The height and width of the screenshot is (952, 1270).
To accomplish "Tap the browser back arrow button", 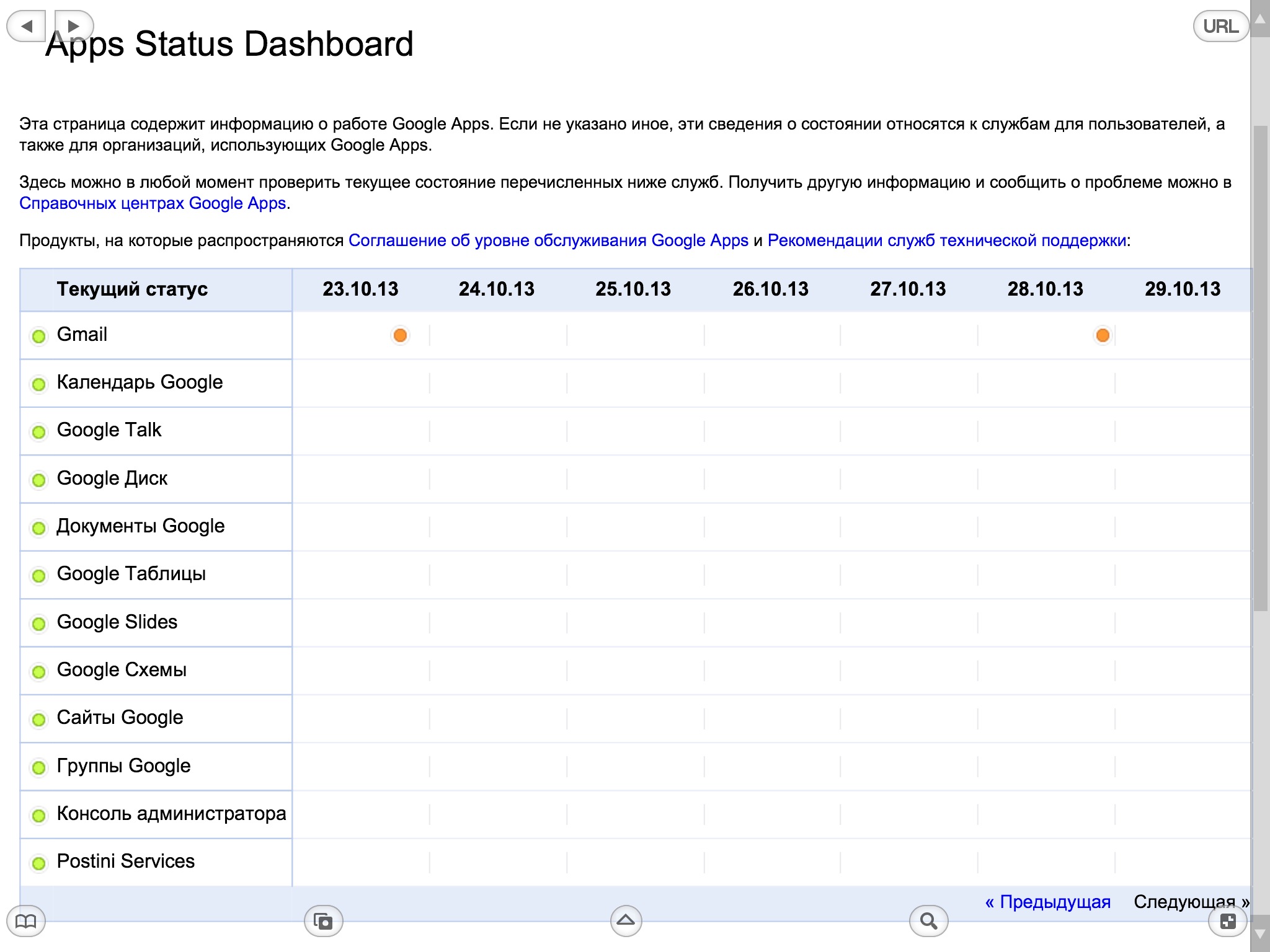I will [26, 26].
